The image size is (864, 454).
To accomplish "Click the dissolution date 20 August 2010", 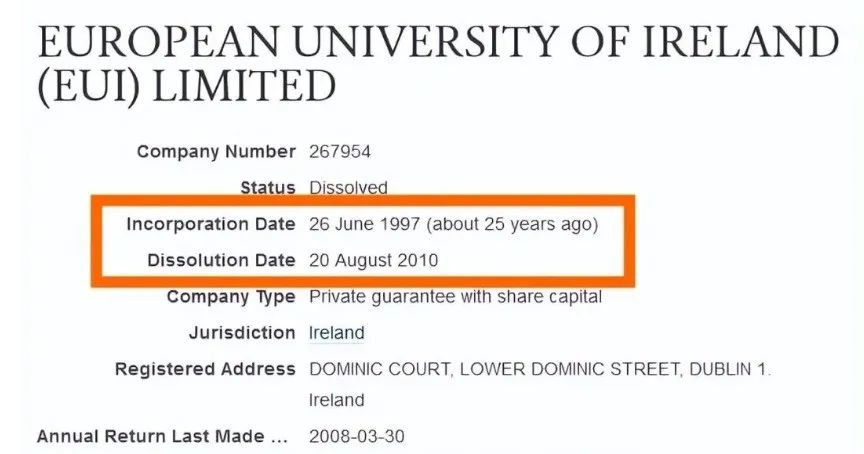I will (x=374, y=260).
